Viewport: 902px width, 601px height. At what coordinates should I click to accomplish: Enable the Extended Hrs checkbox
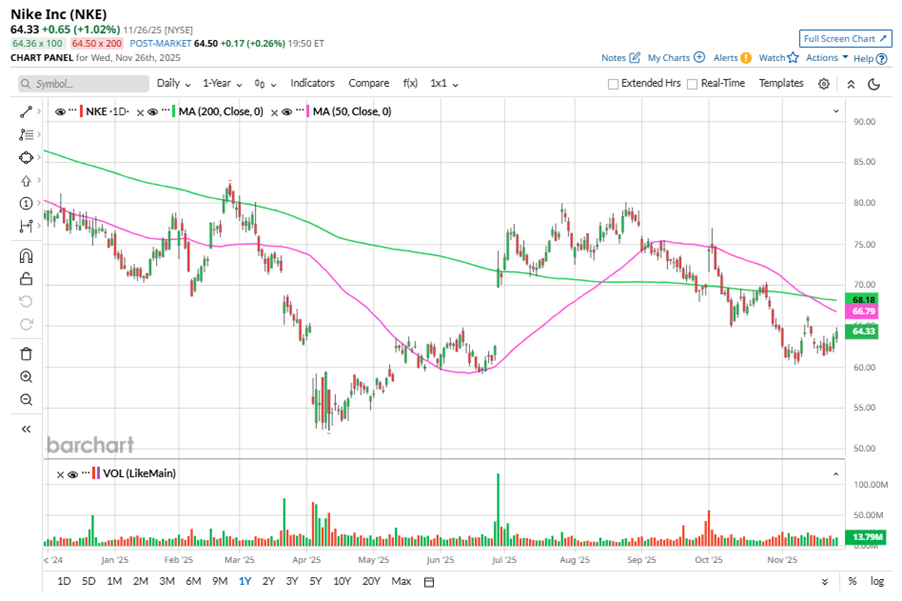pyautogui.click(x=613, y=84)
